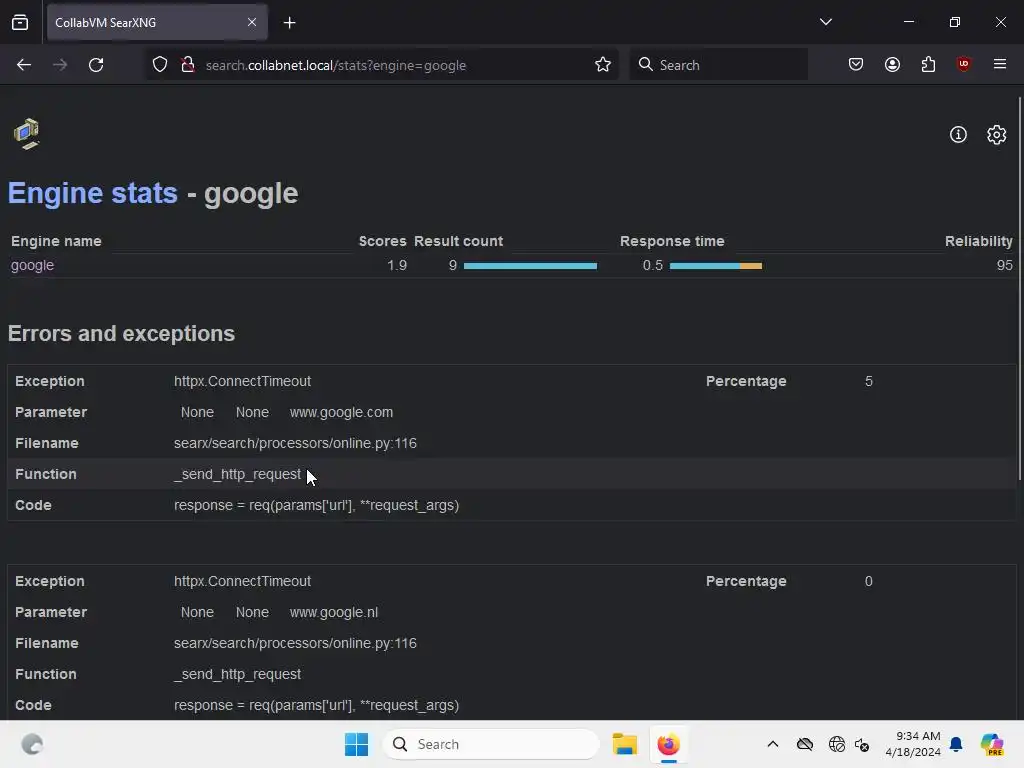Reload the current page
Screen dimensions: 1024x768
point(96,65)
